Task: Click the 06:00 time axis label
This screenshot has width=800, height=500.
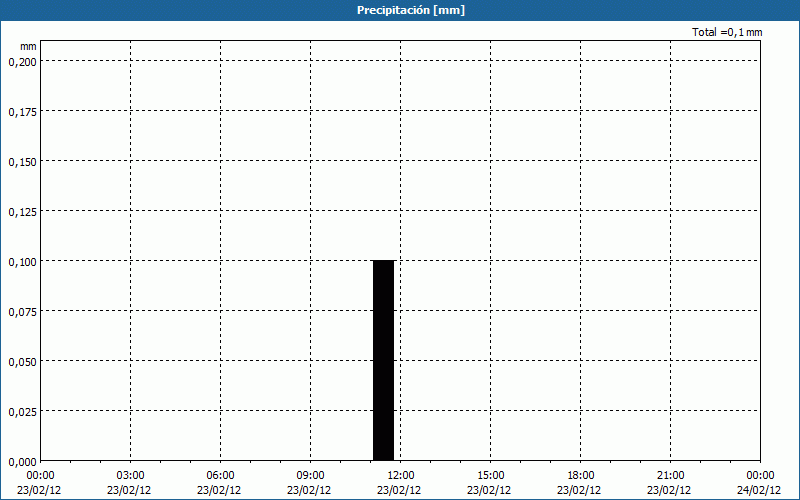Action: click(x=220, y=475)
